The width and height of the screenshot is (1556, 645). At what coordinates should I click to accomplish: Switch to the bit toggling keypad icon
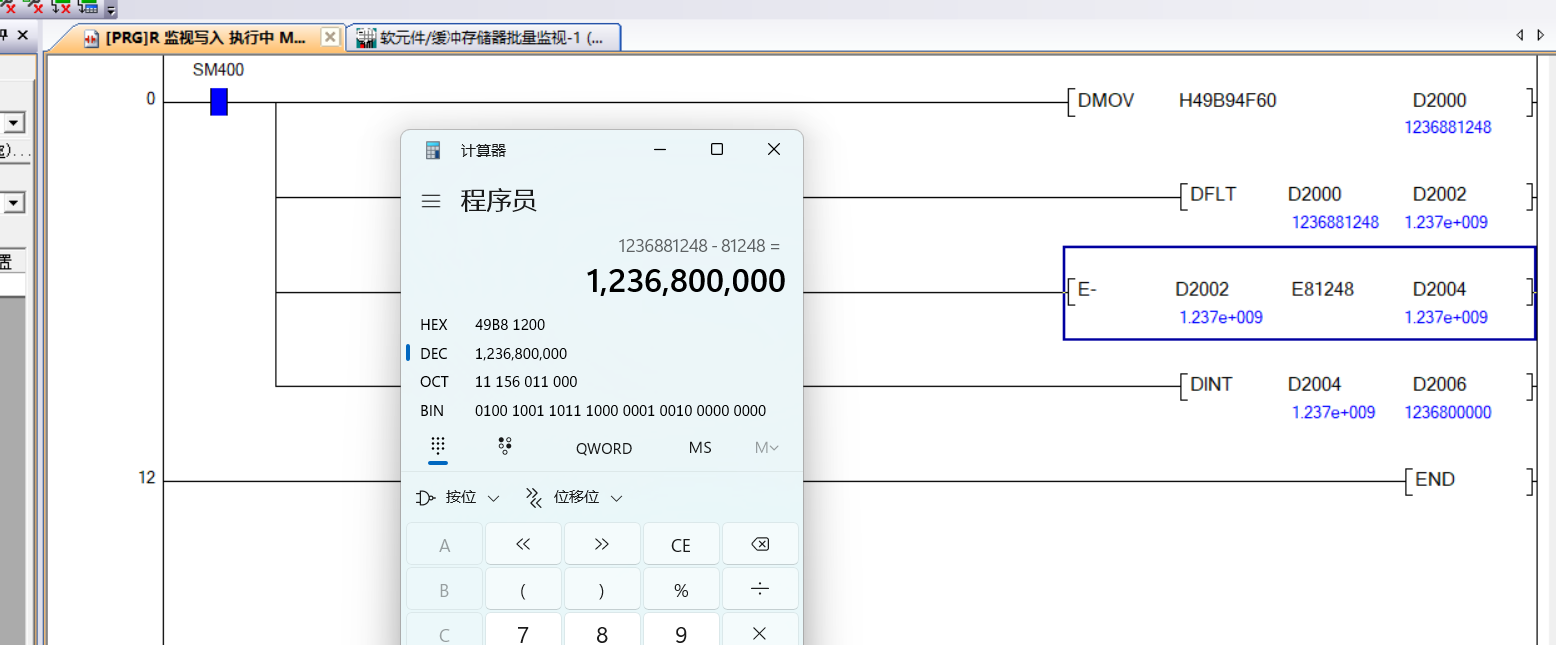click(x=505, y=447)
